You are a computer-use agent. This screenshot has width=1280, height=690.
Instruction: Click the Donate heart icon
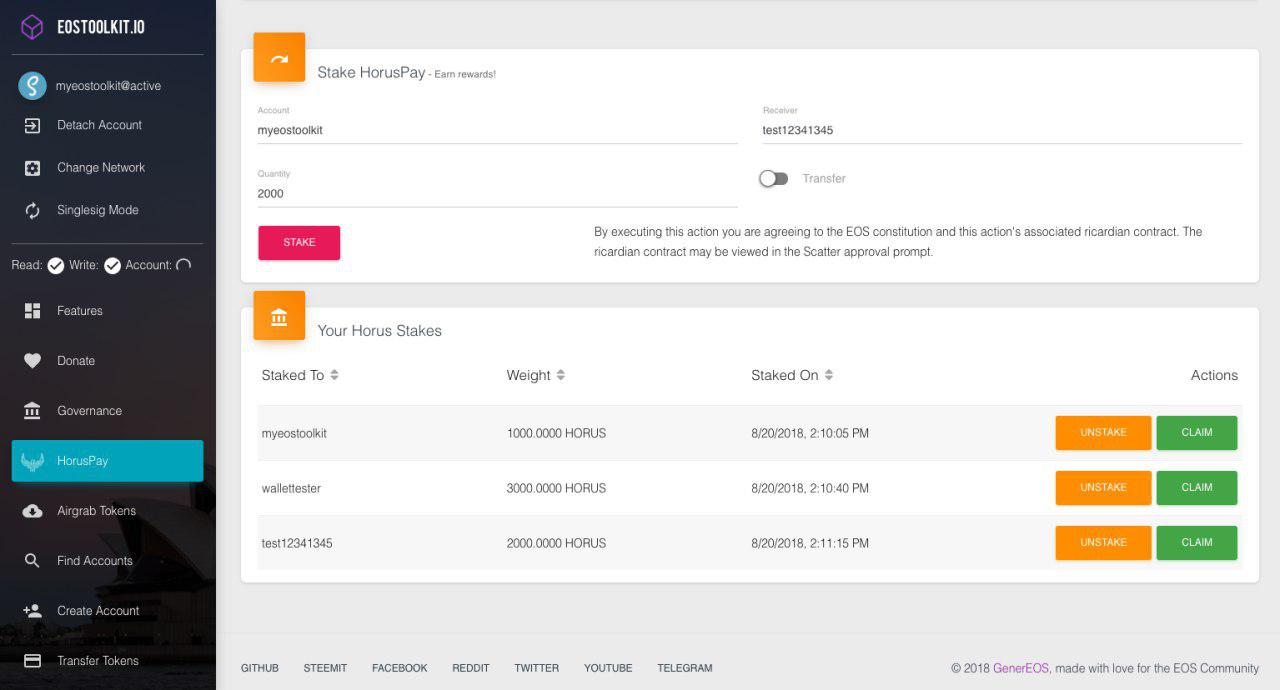33,360
